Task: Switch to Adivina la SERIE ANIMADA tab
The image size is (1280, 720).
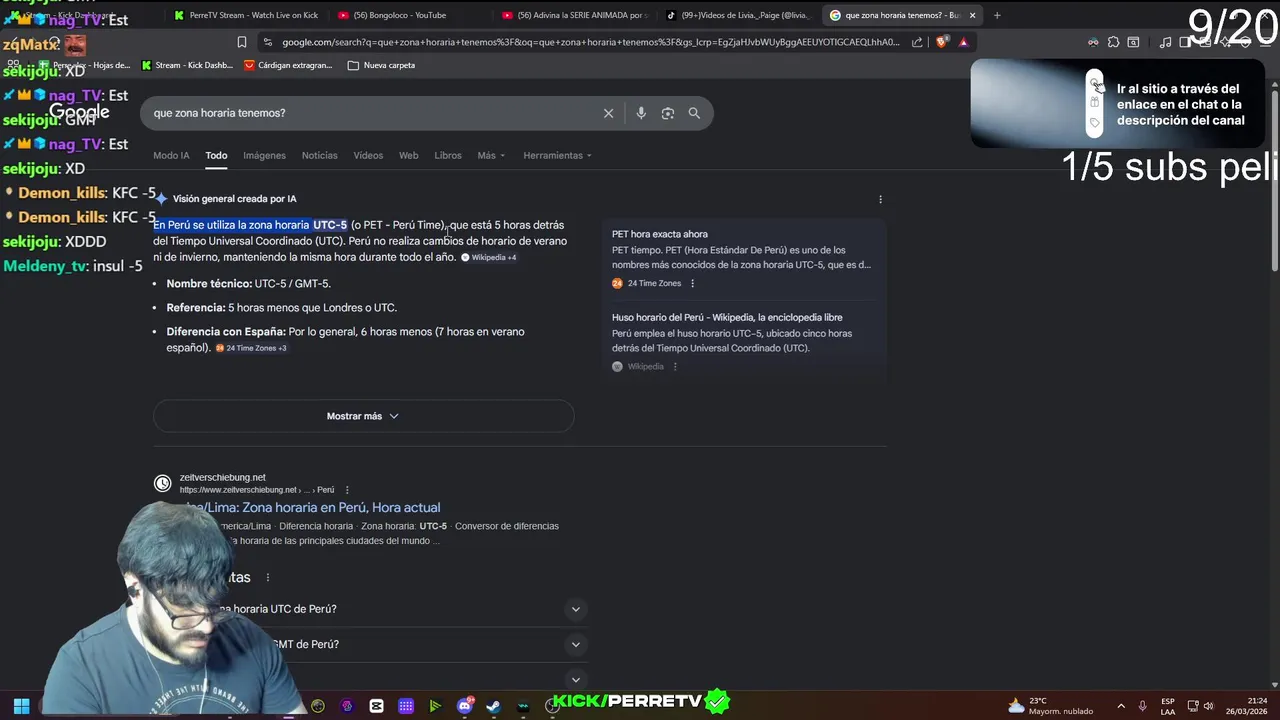Action: pyautogui.click(x=575, y=15)
